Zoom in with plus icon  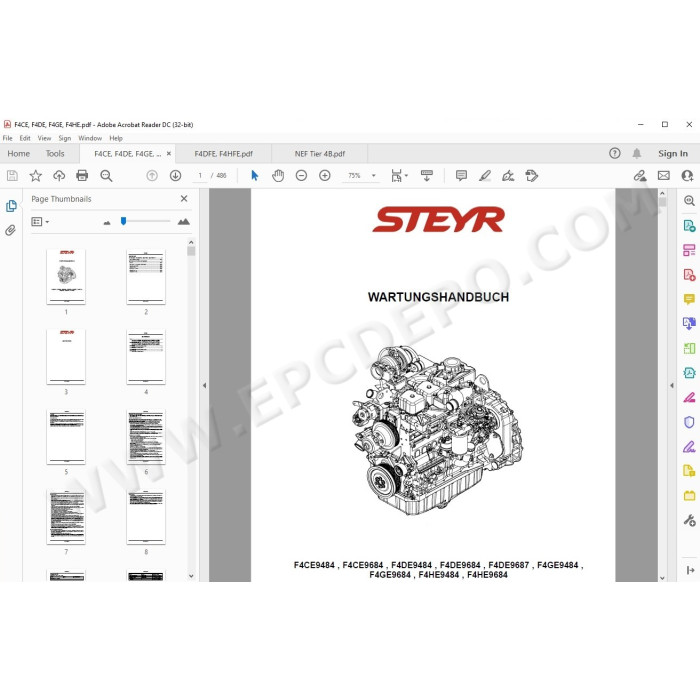tap(325, 176)
